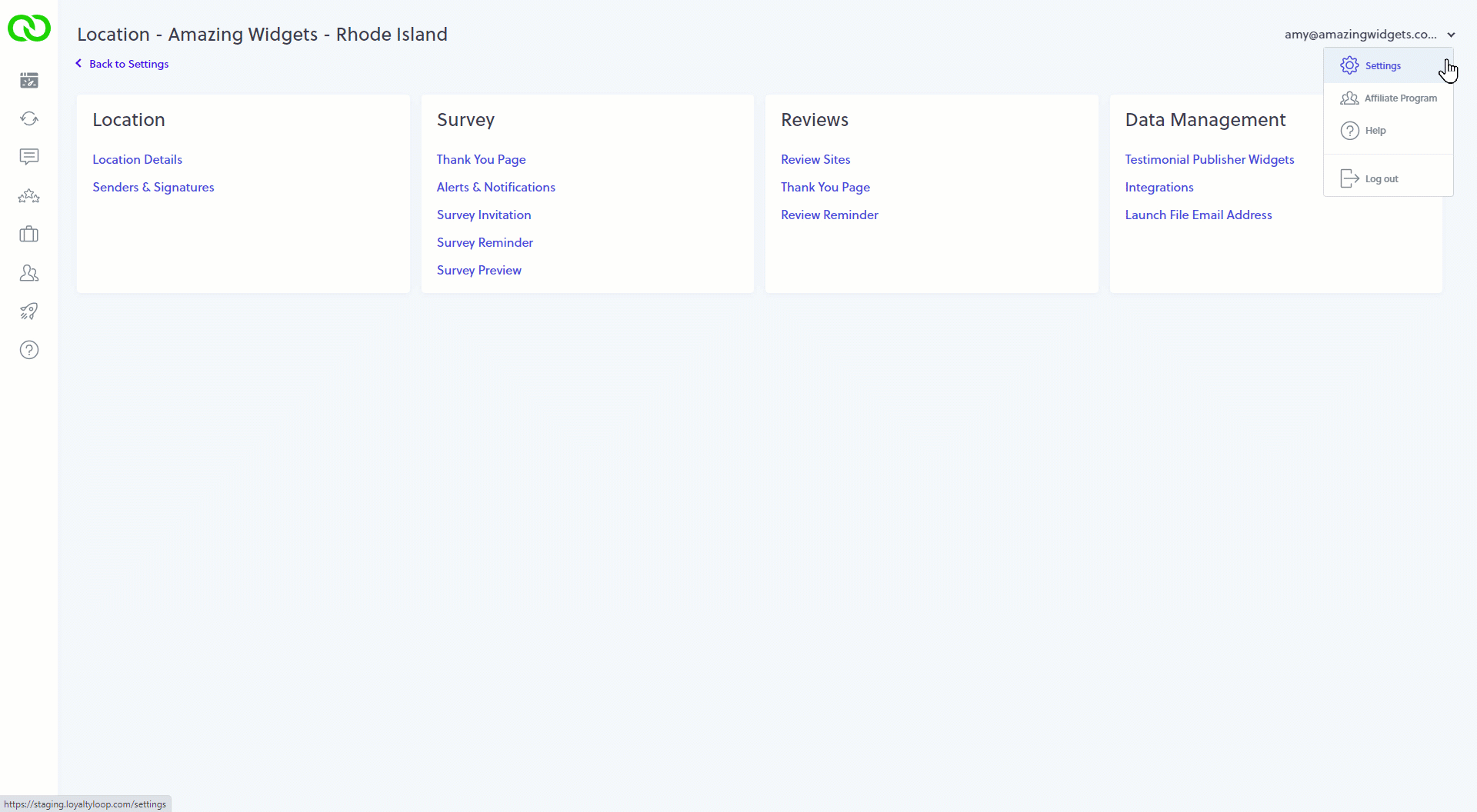Viewport: 1477px width, 812px height.
Task: Open Survey Thank You Page link
Action: (x=481, y=159)
